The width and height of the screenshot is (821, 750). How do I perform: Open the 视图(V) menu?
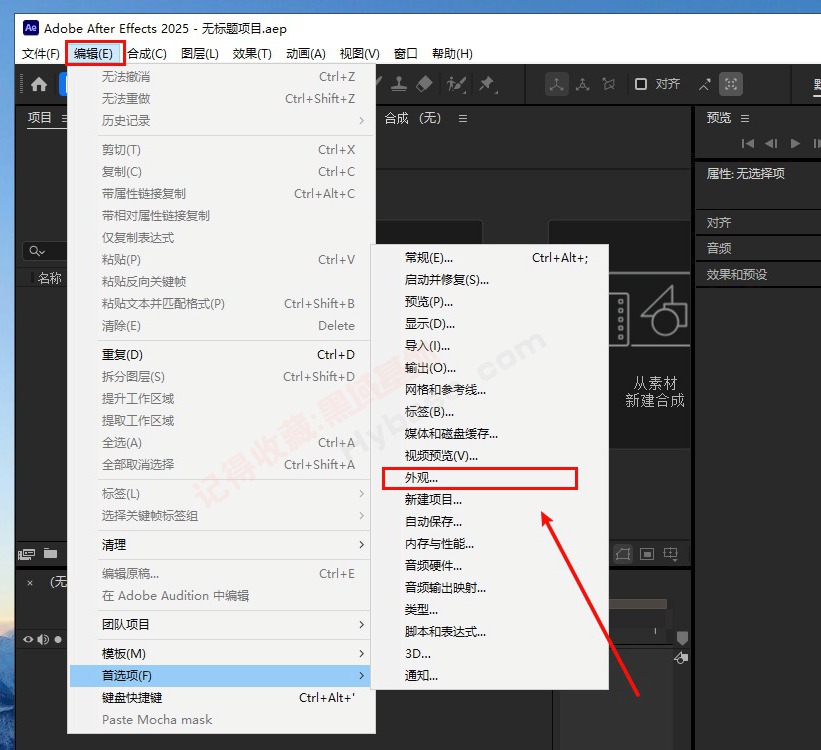point(359,53)
